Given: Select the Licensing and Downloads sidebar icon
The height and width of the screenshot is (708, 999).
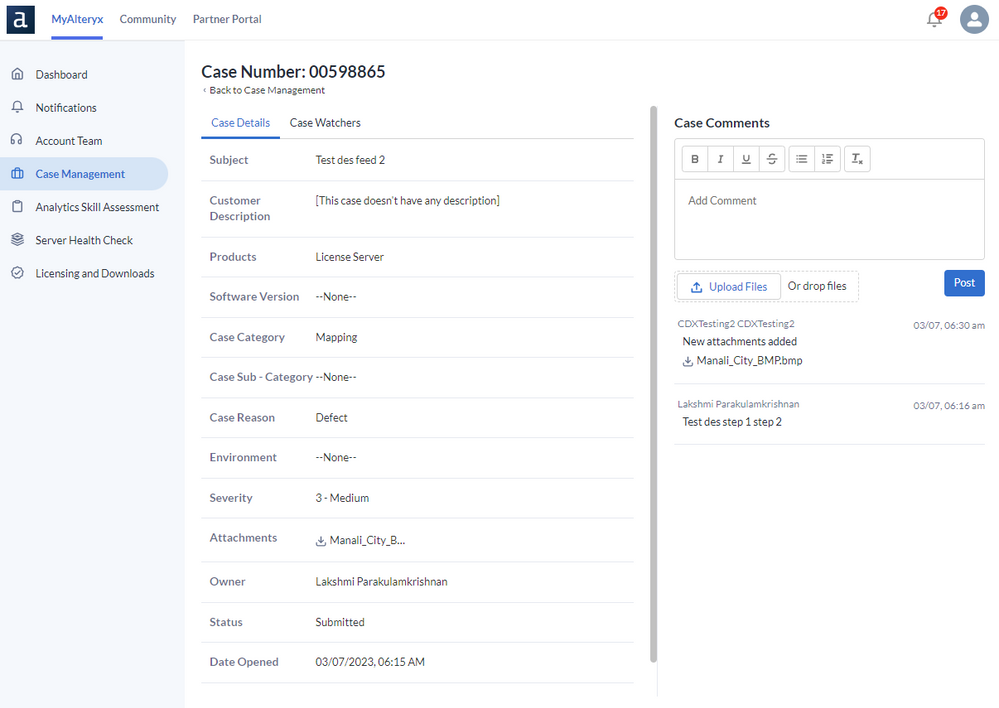Looking at the screenshot, I should click(x=17, y=273).
